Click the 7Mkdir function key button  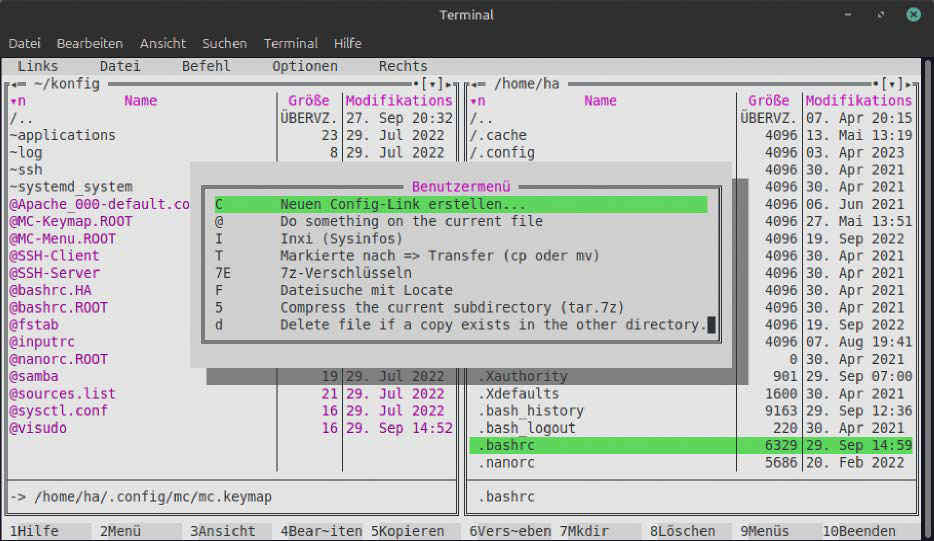click(x=600, y=531)
